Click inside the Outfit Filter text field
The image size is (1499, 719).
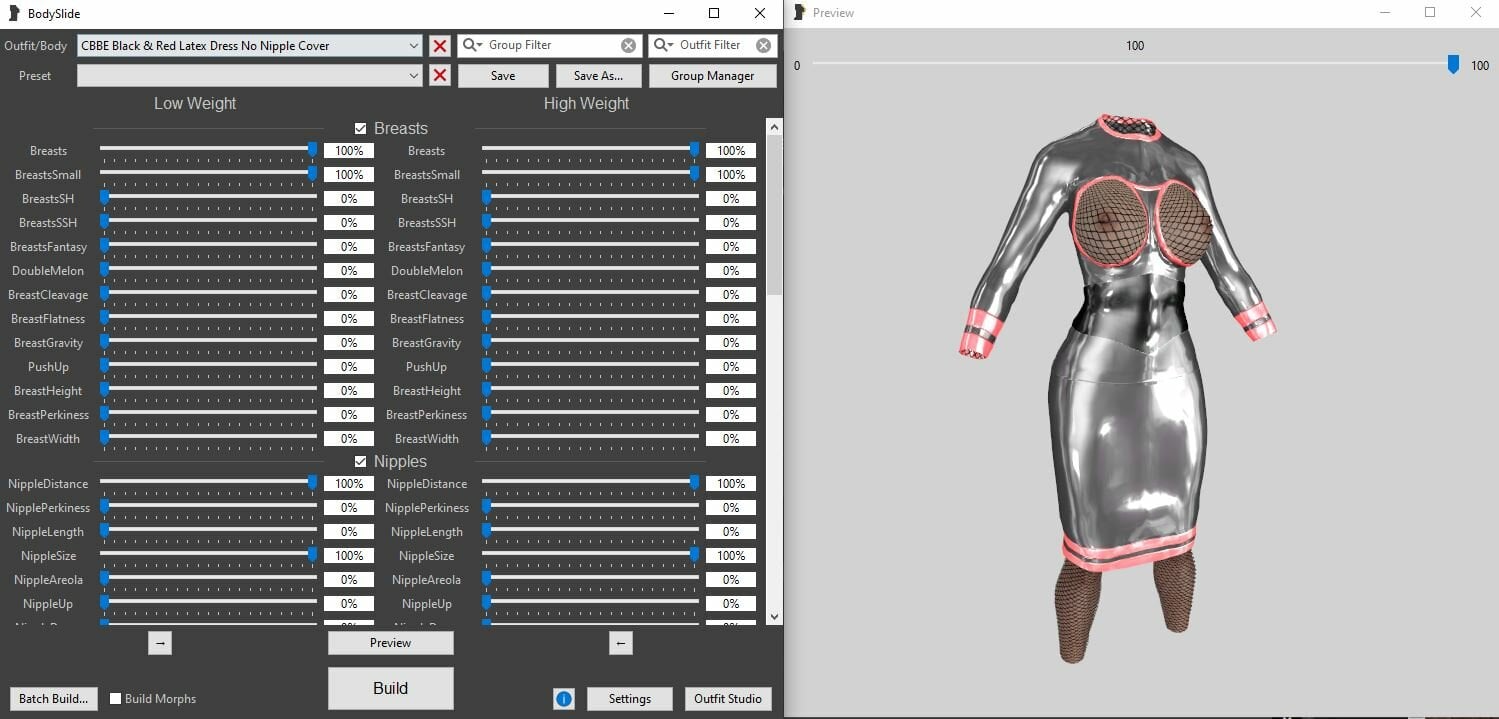(715, 45)
